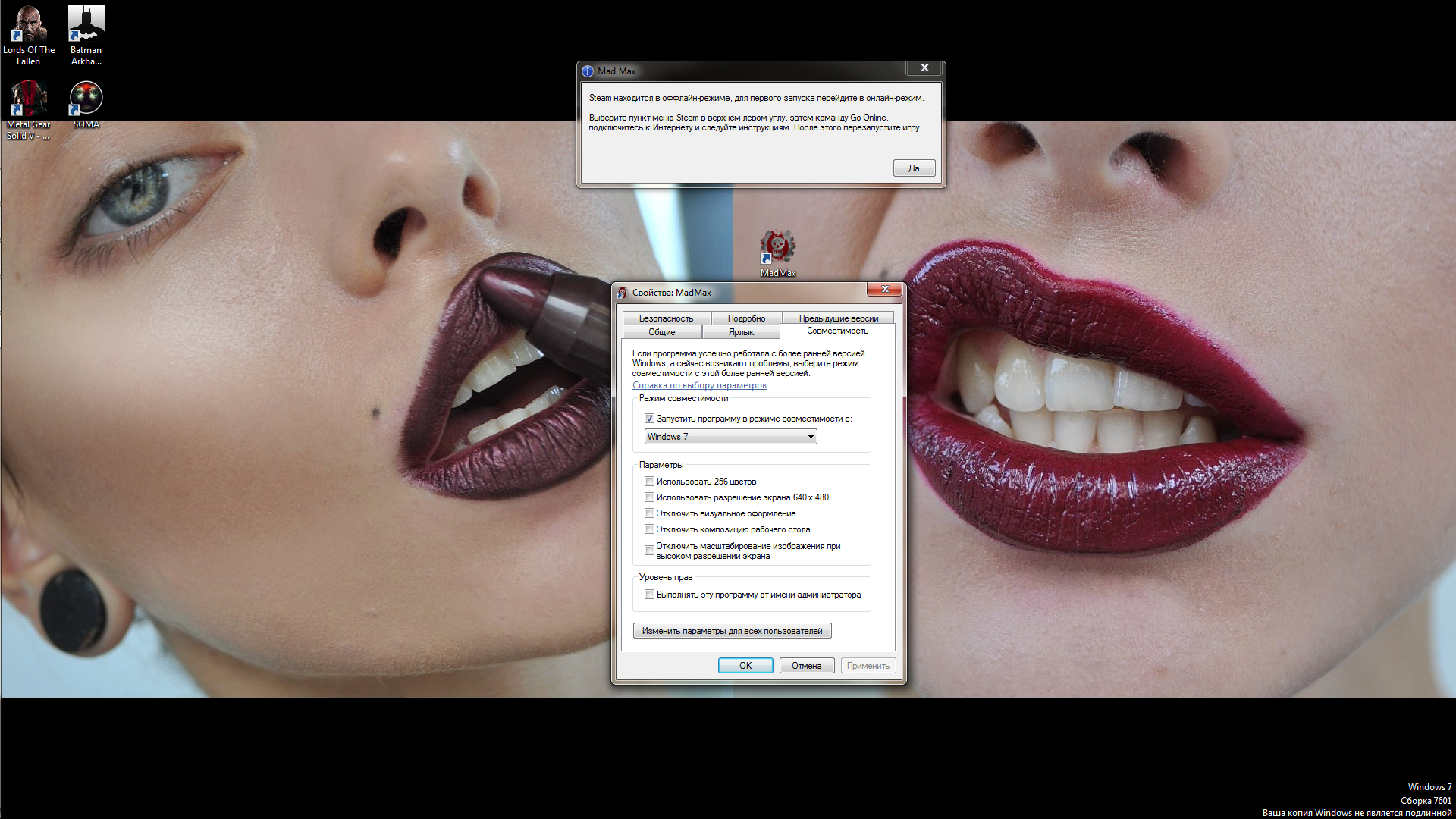Uncheck run in compatibility mode checkbox
The image size is (1456, 819).
pos(649,419)
